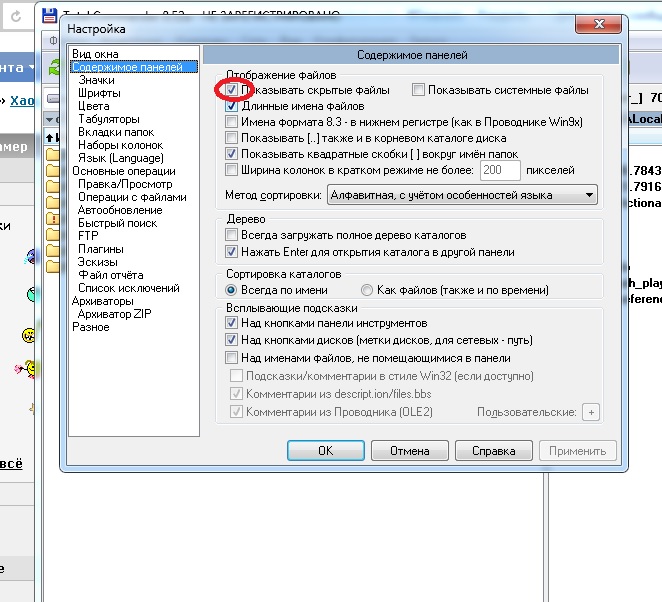Select 'Архиваторы' category
Screen dimensions: 662x602
[103, 301]
